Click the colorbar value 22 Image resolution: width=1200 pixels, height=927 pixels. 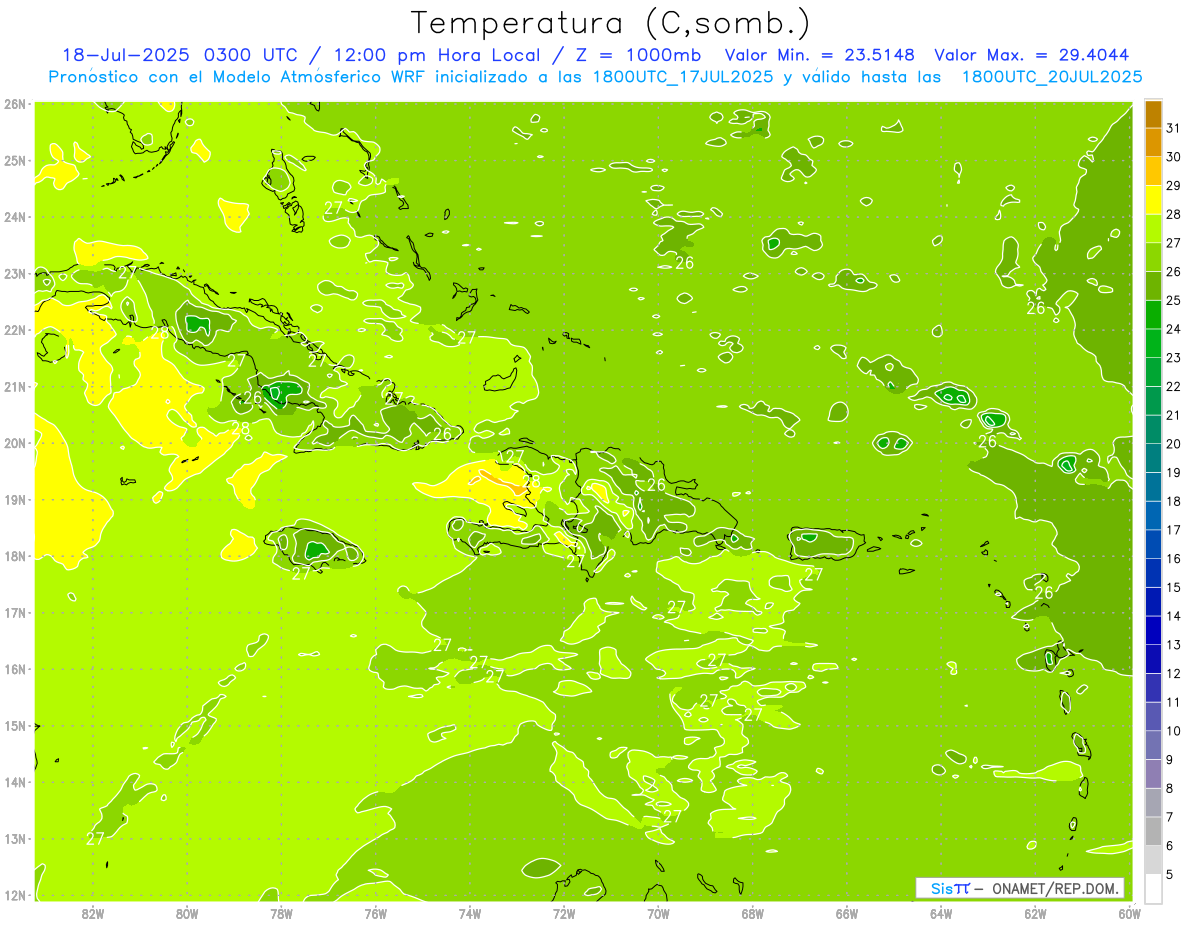[1174, 386]
